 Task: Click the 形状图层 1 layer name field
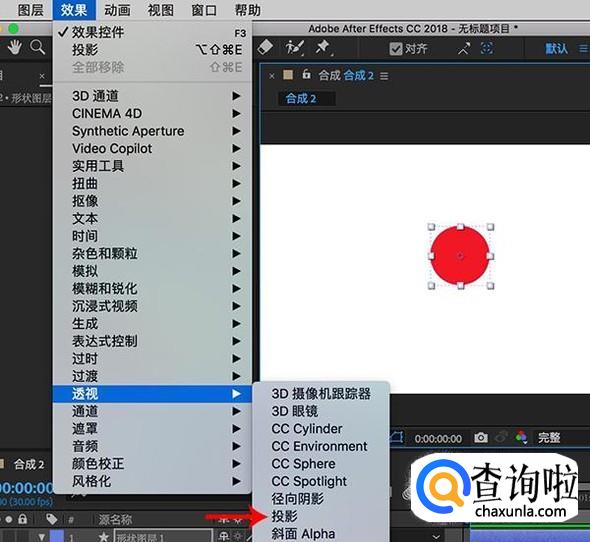tap(163, 537)
